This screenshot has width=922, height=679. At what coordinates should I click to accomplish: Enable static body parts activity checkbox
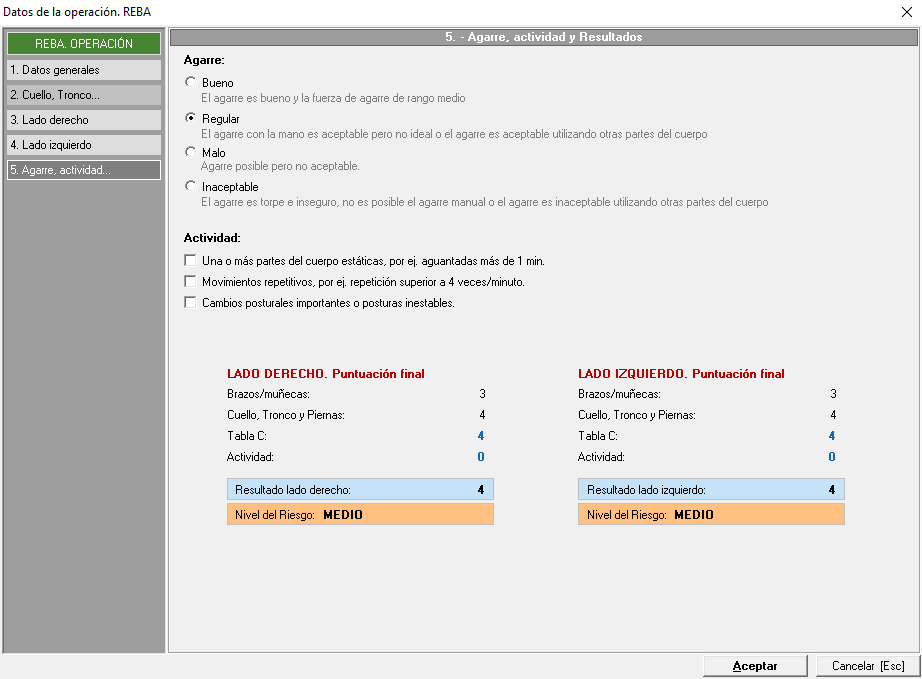(191, 260)
